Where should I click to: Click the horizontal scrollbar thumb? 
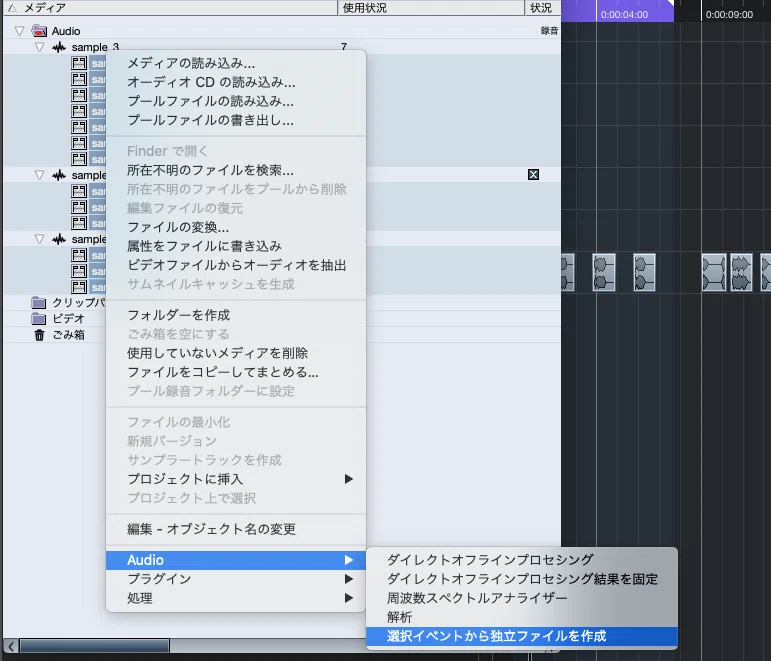click(94, 646)
